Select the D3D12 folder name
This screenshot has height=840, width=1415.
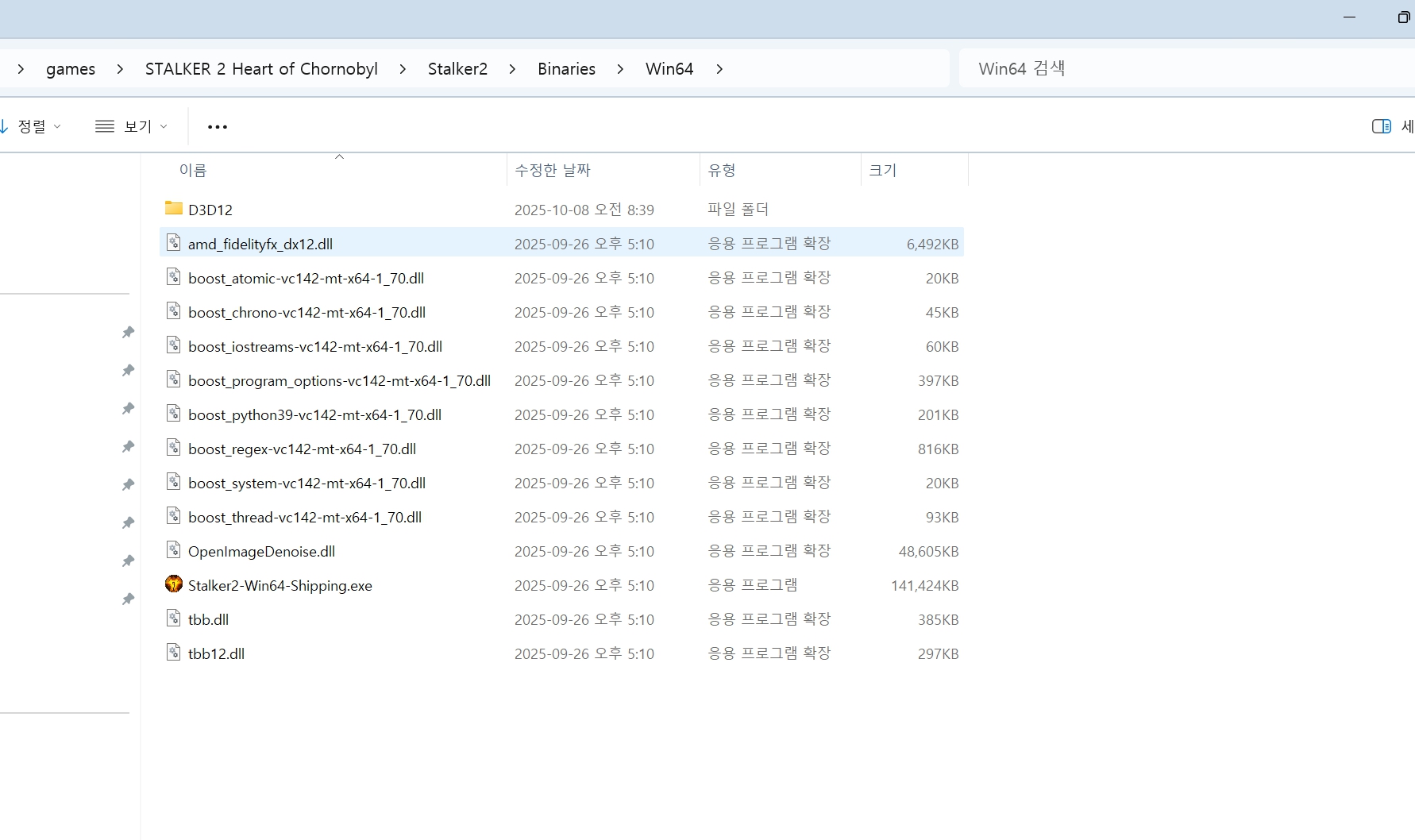pos(210,210)
